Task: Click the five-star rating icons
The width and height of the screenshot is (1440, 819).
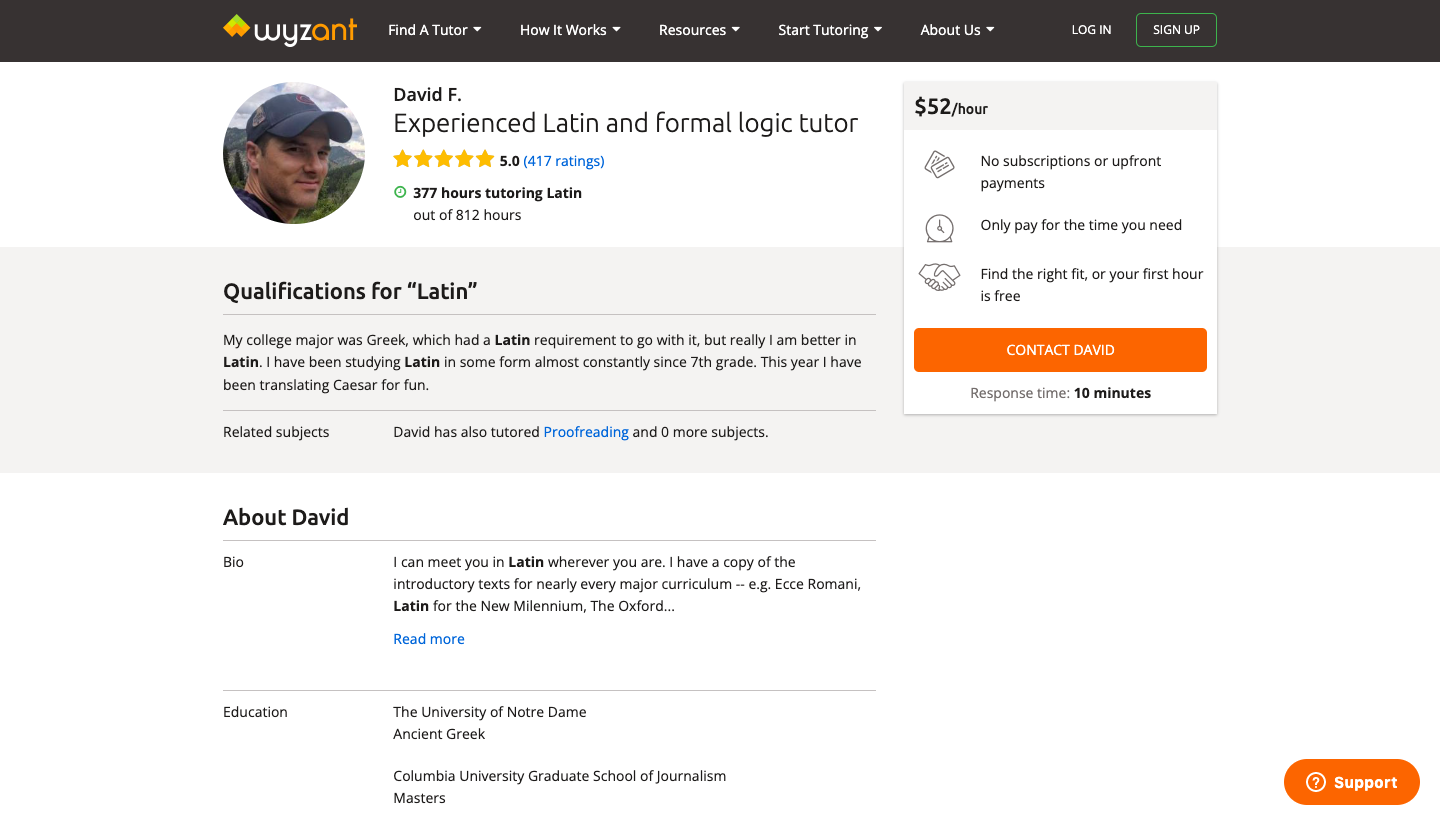Action: (x=444, y=159)
